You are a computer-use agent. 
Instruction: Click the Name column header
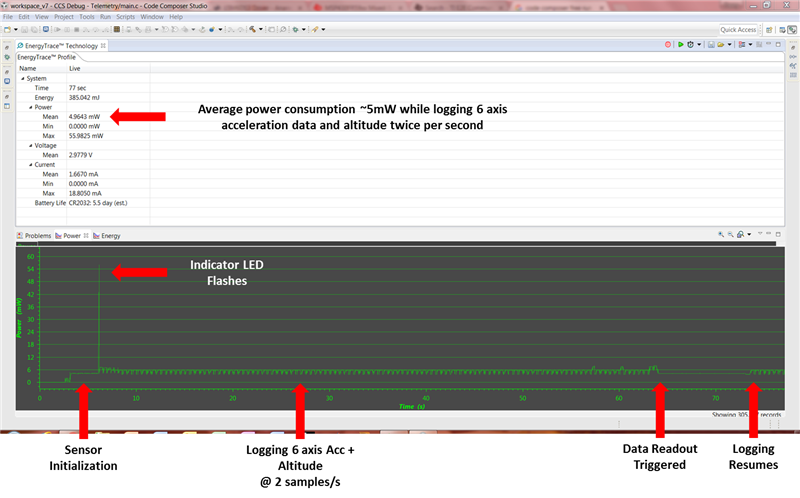41,68
